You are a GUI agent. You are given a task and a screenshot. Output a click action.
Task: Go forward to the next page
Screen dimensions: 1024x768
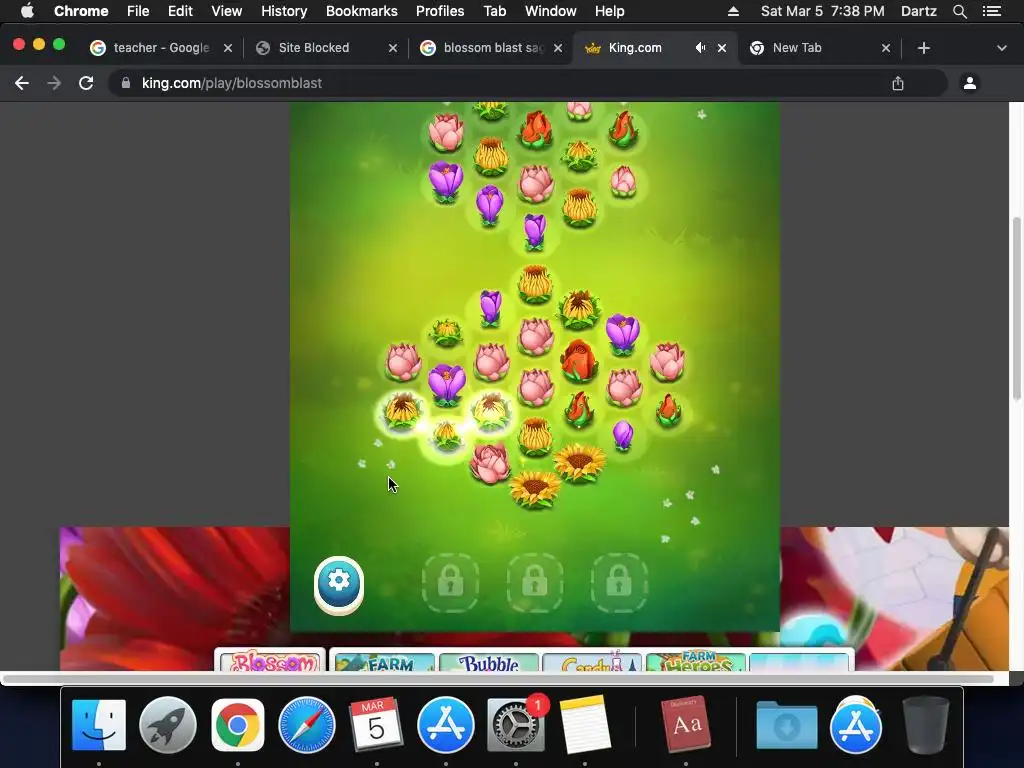coord(54,83)
